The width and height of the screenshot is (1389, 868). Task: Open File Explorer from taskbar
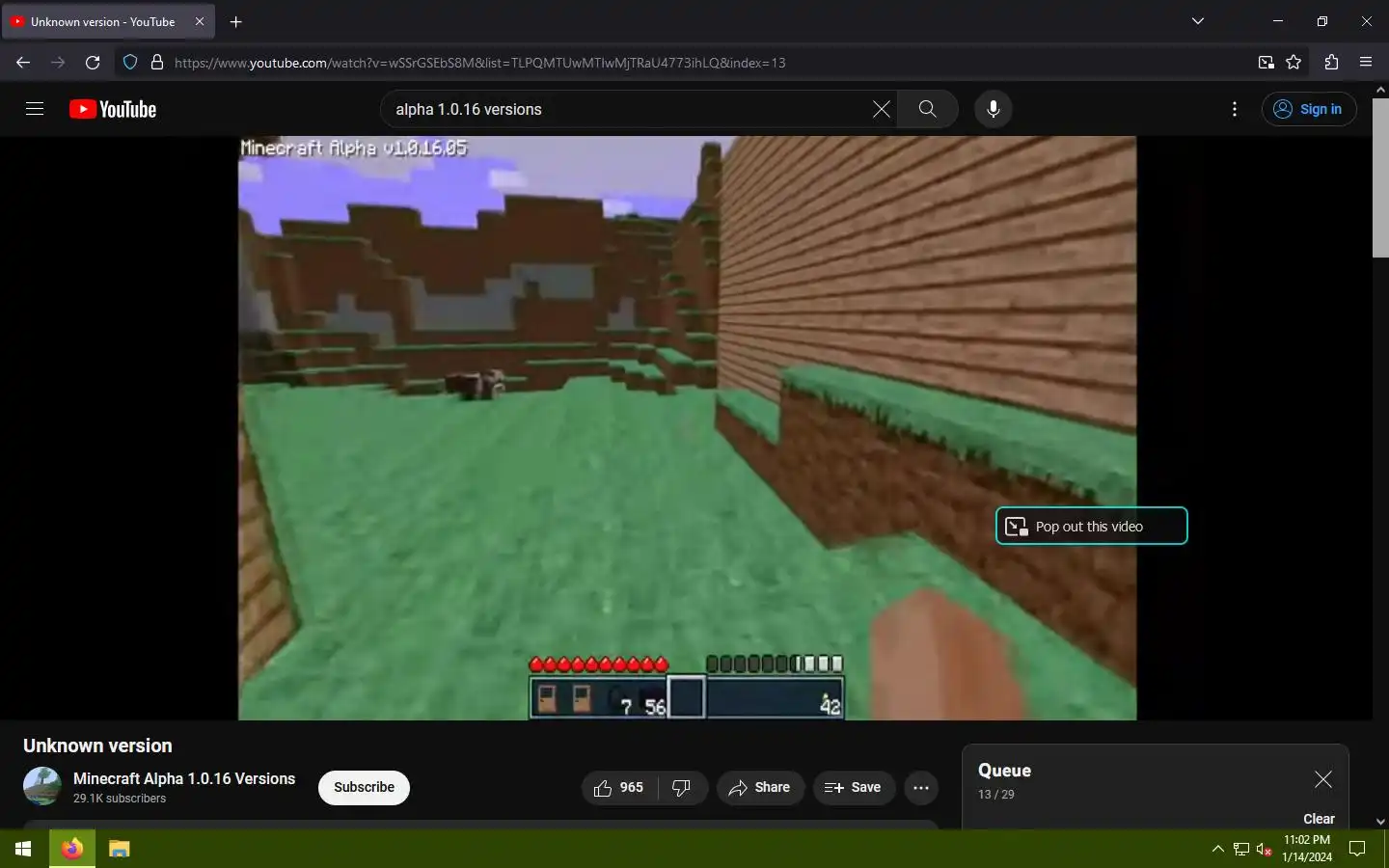click(119, 849)
